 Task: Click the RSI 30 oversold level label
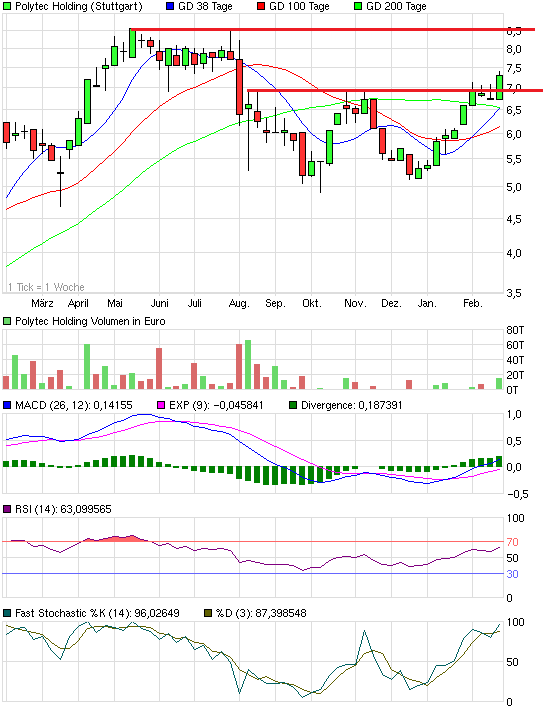coord(512,574)
